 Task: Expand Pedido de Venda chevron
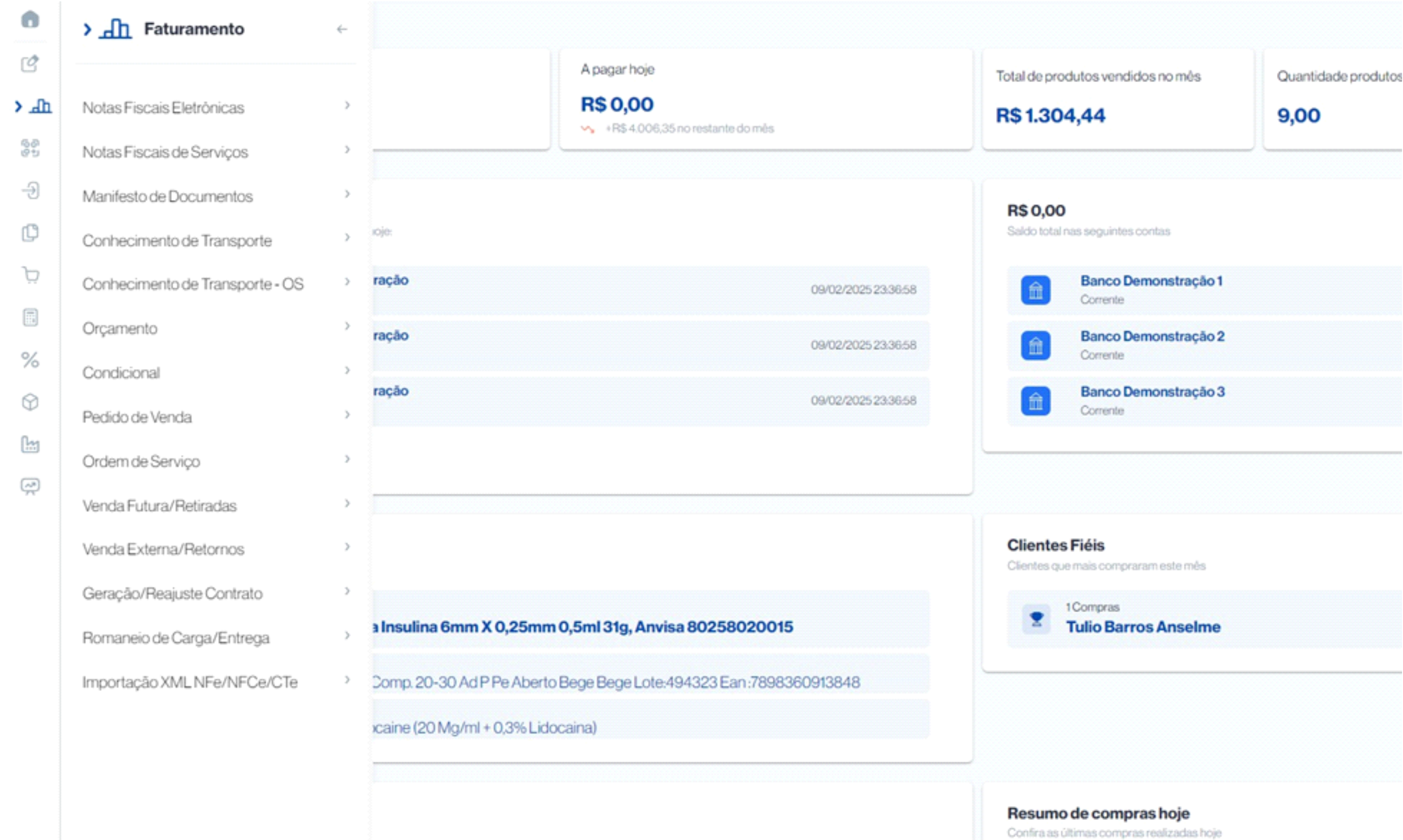coord(347,415)
